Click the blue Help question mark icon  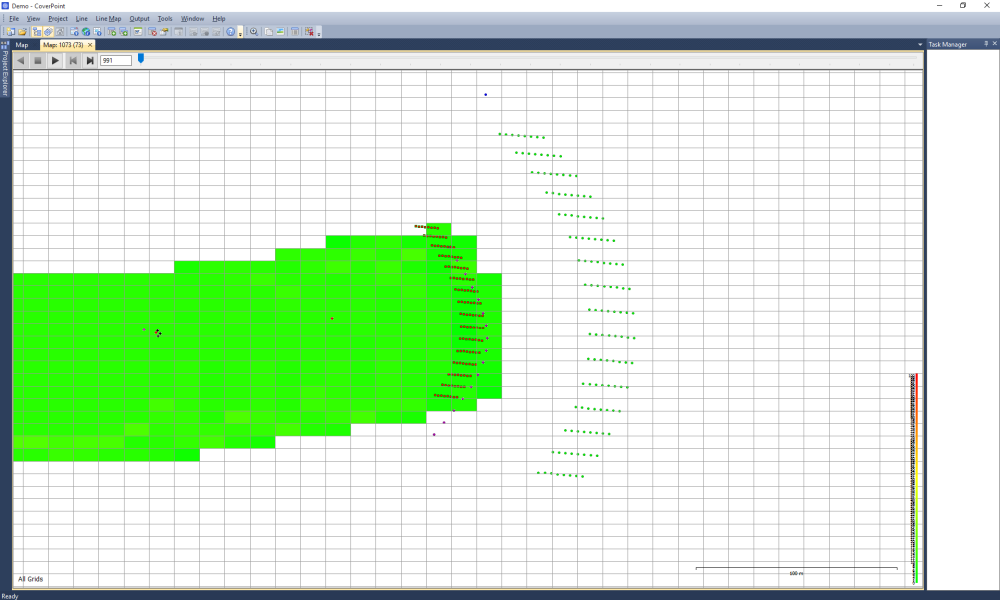pos(230,32)
